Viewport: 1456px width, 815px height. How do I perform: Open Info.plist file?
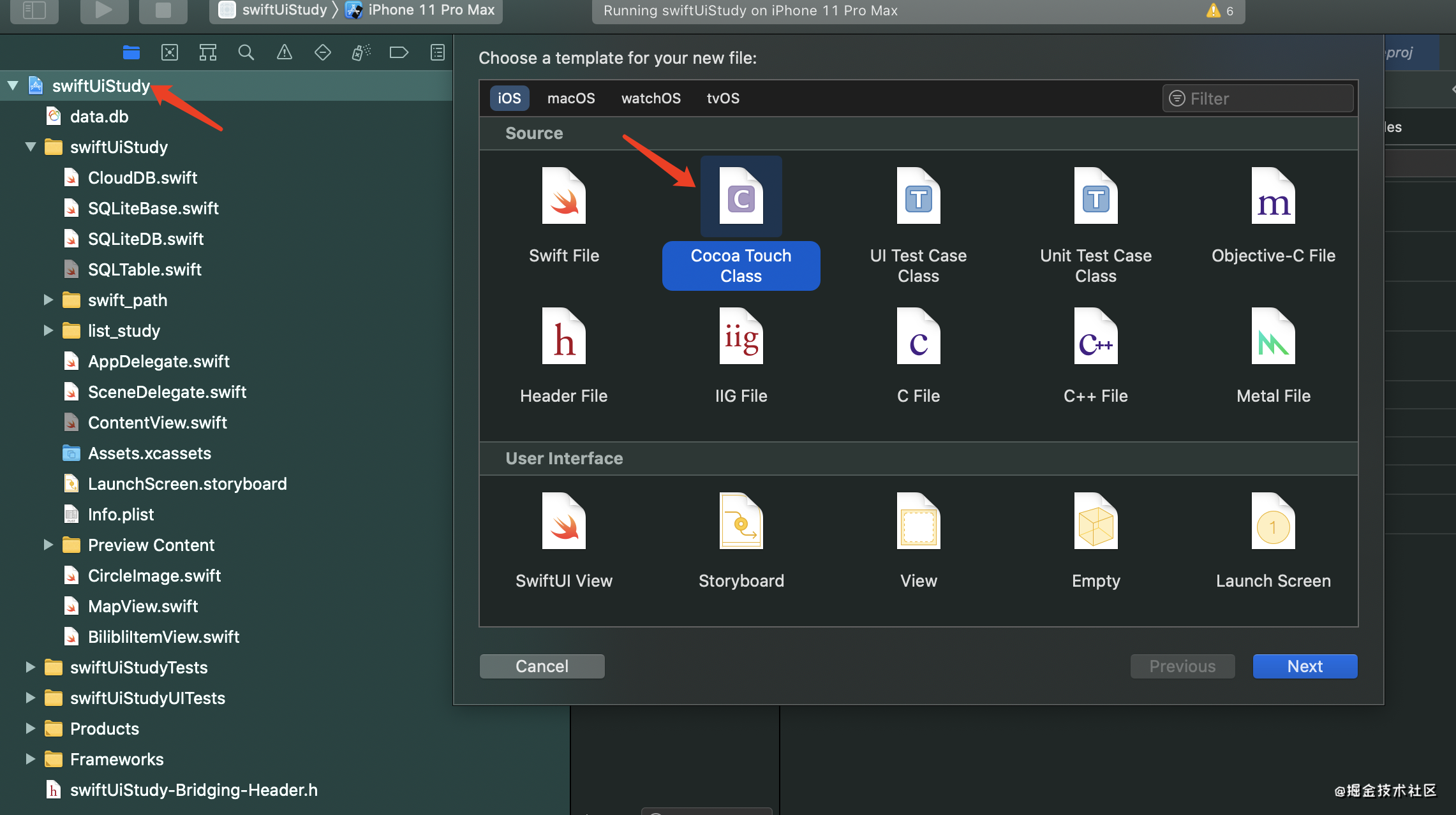[121, 514]
